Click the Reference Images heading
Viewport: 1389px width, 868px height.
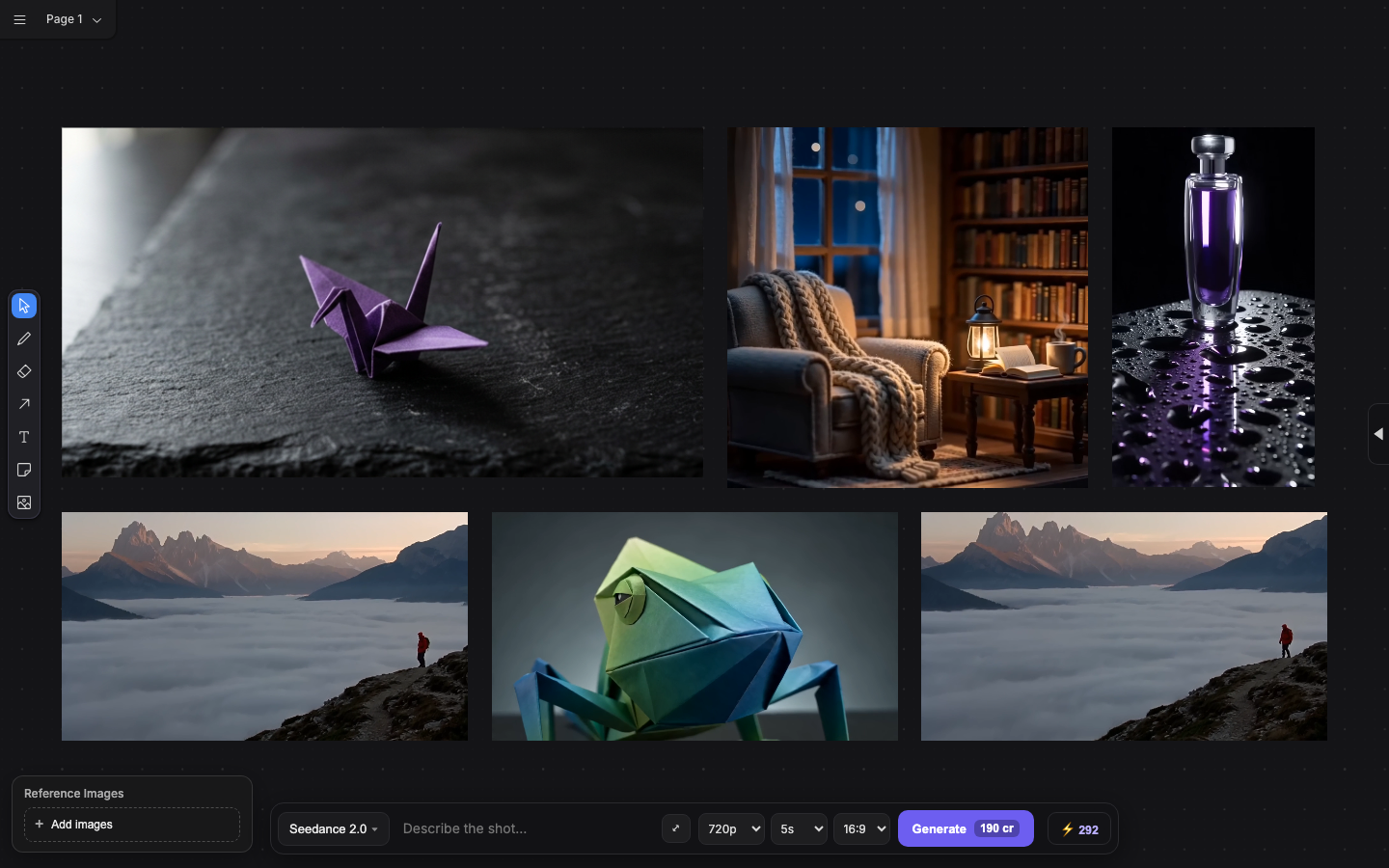tap(74, 794)
